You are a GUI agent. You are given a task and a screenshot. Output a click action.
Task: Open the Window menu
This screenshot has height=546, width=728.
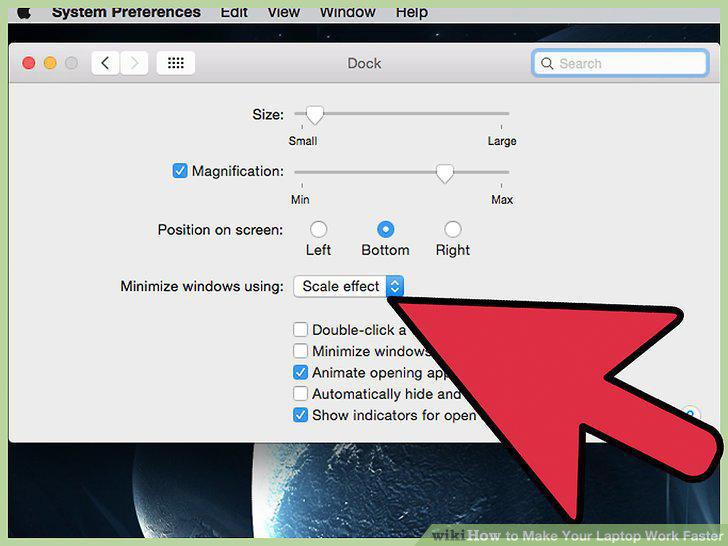(x=347, y=13)
